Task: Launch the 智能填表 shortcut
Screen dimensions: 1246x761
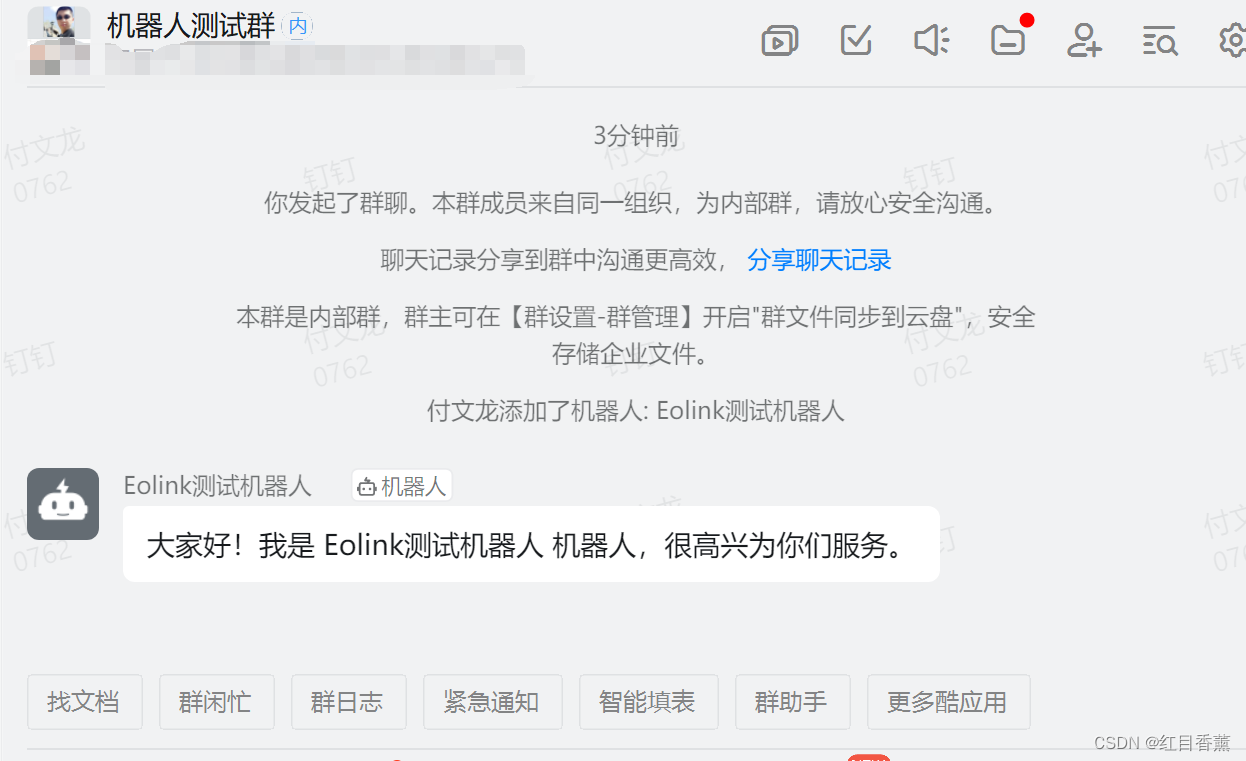Action: pos(649,702)
